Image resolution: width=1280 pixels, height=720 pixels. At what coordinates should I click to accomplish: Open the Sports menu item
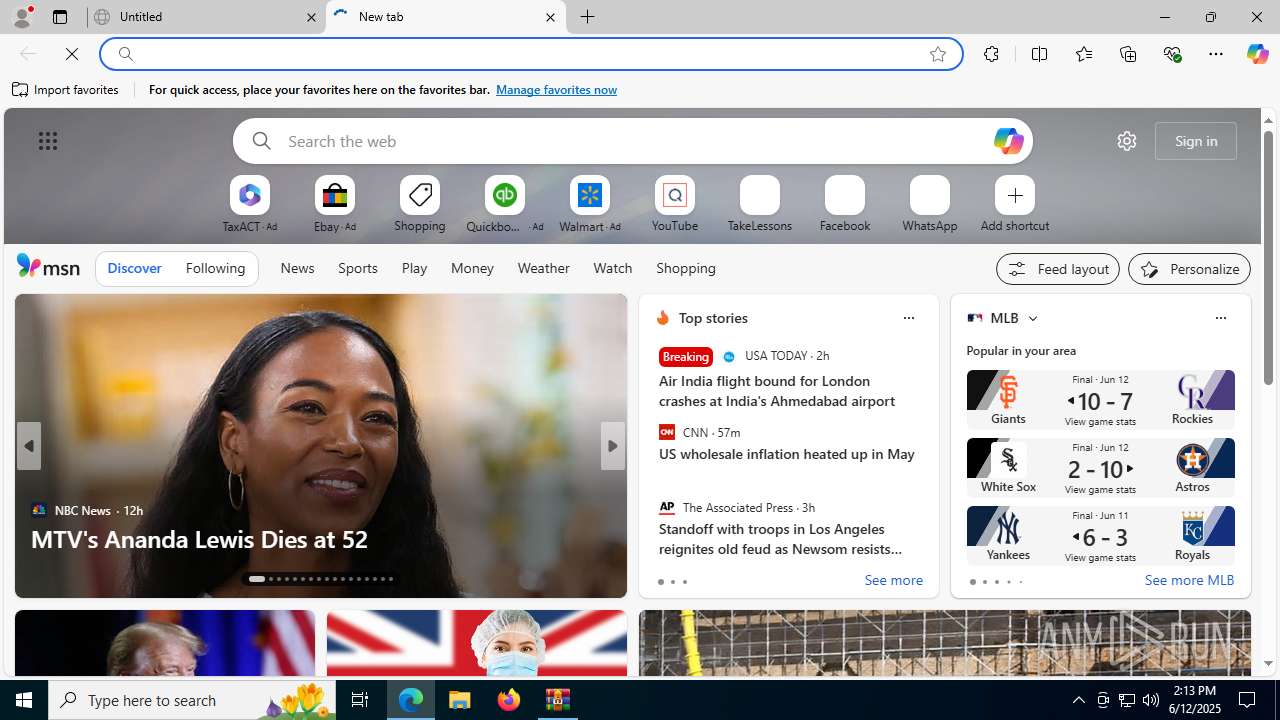point(358,268)
